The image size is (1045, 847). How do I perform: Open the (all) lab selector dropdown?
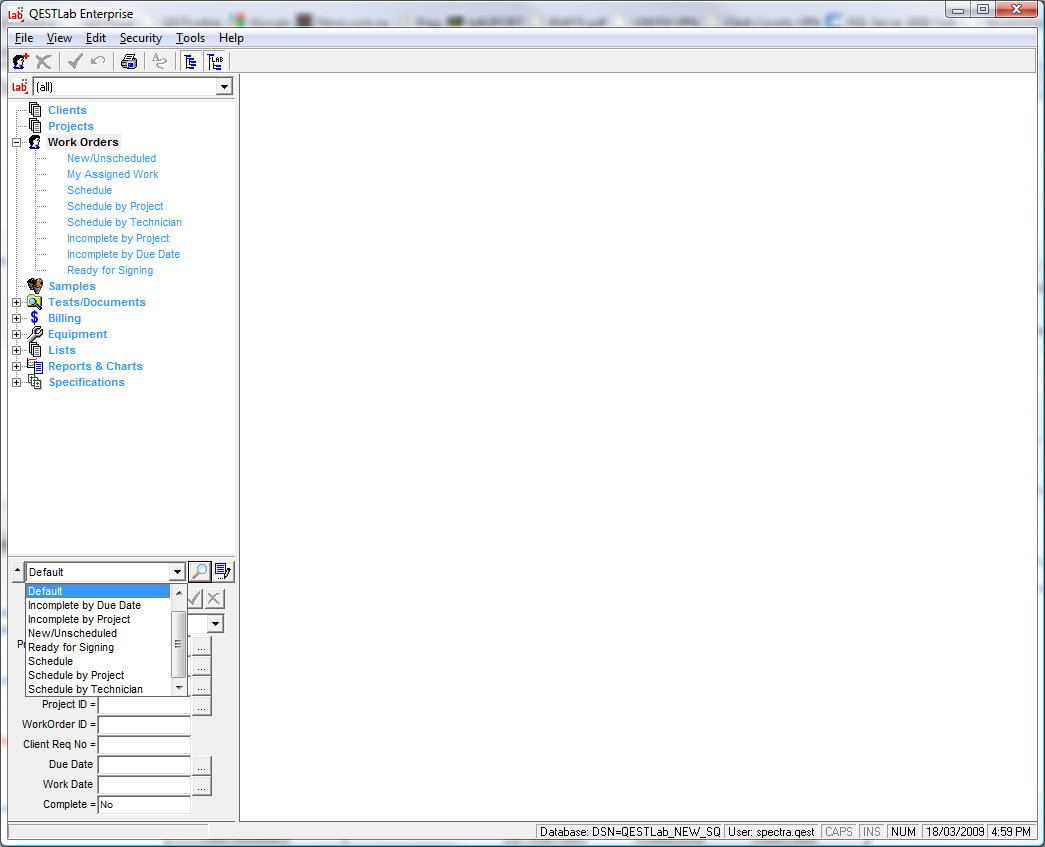[224, 87]
